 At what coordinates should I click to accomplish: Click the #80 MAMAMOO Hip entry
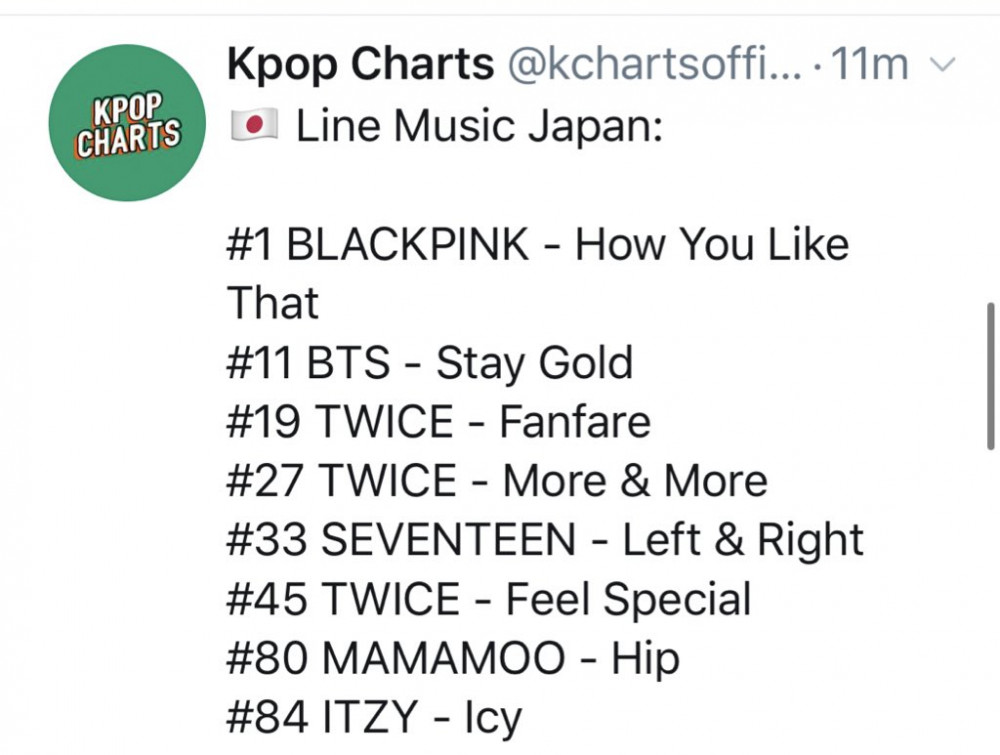tap(453, 658)
